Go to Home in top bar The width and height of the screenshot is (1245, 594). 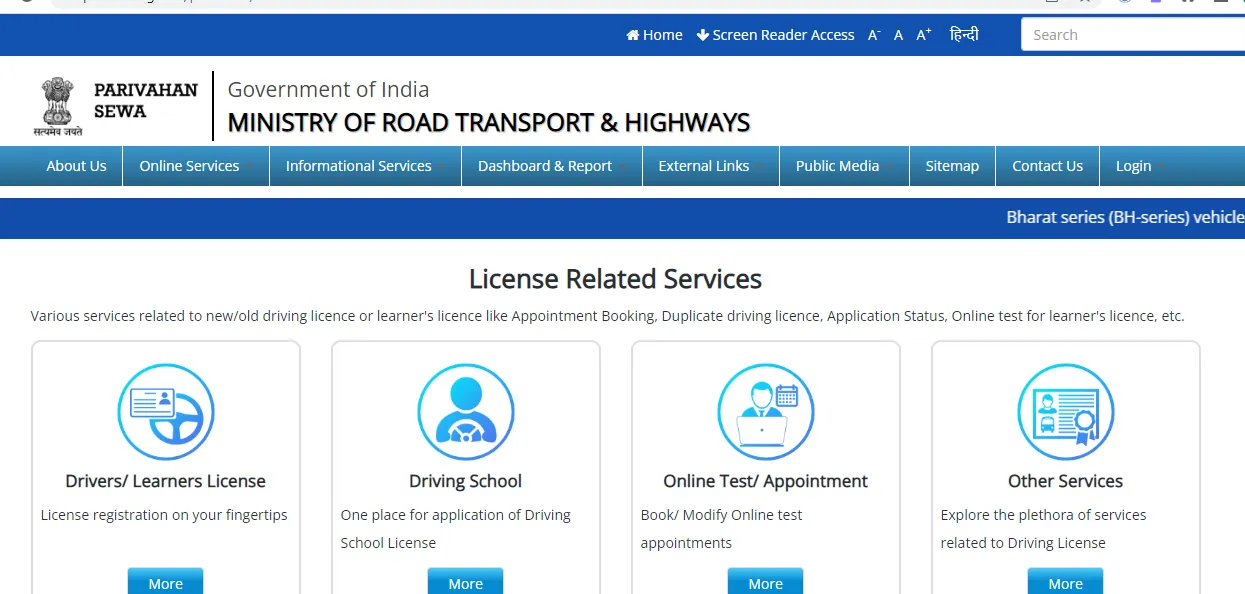pos(654,35)
